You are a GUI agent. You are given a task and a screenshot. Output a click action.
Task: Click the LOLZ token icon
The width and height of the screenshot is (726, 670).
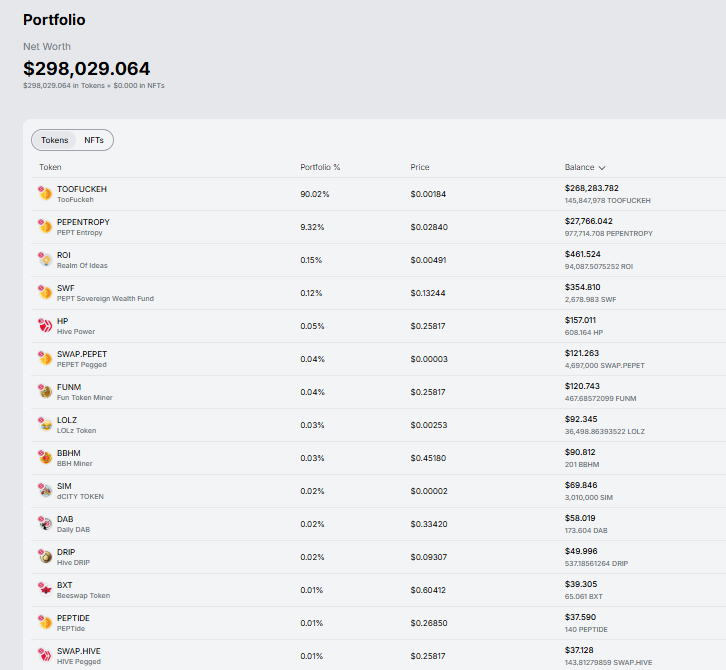click(45, 424)
